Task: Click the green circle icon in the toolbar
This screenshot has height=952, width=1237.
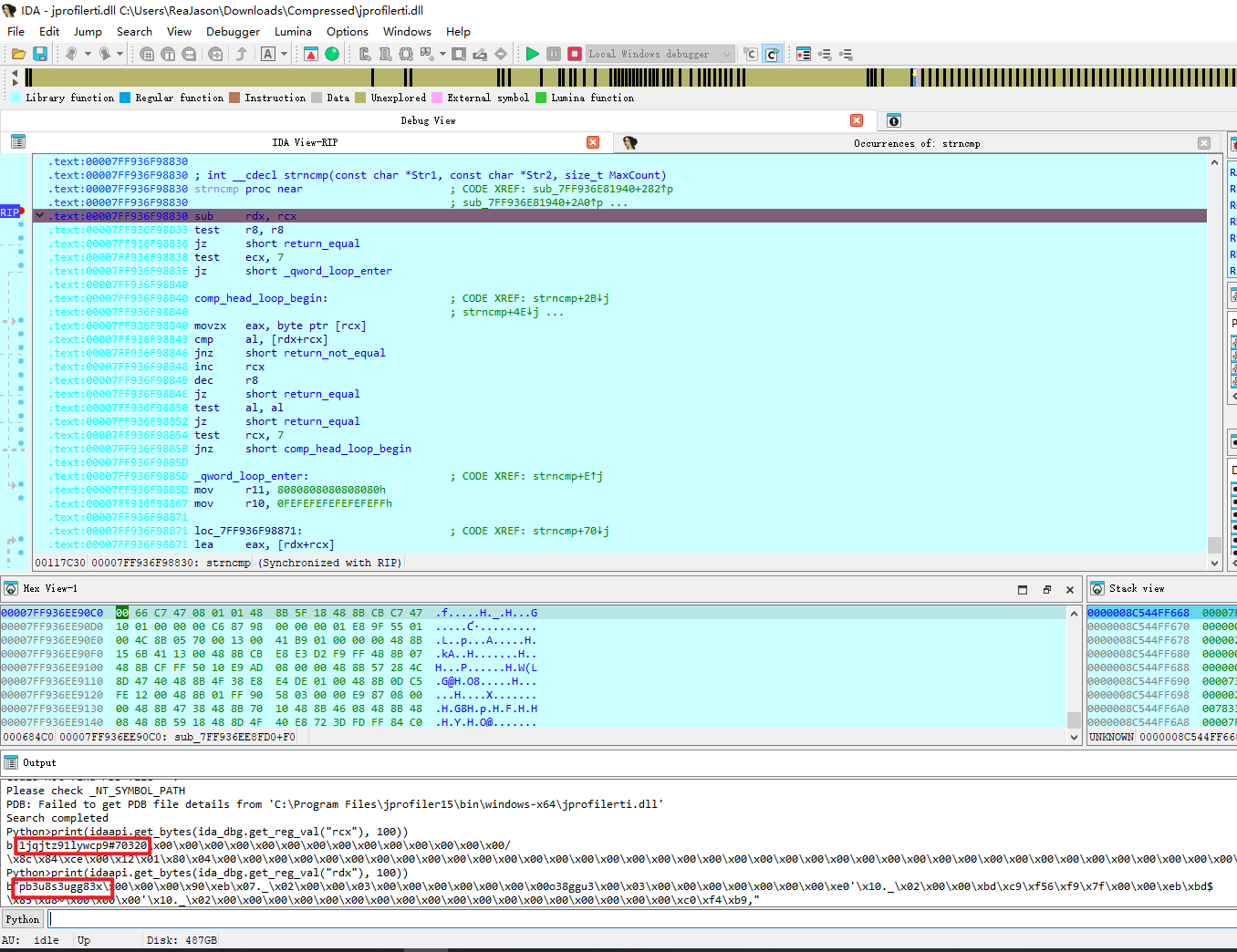Action: (x=332, y=54)
